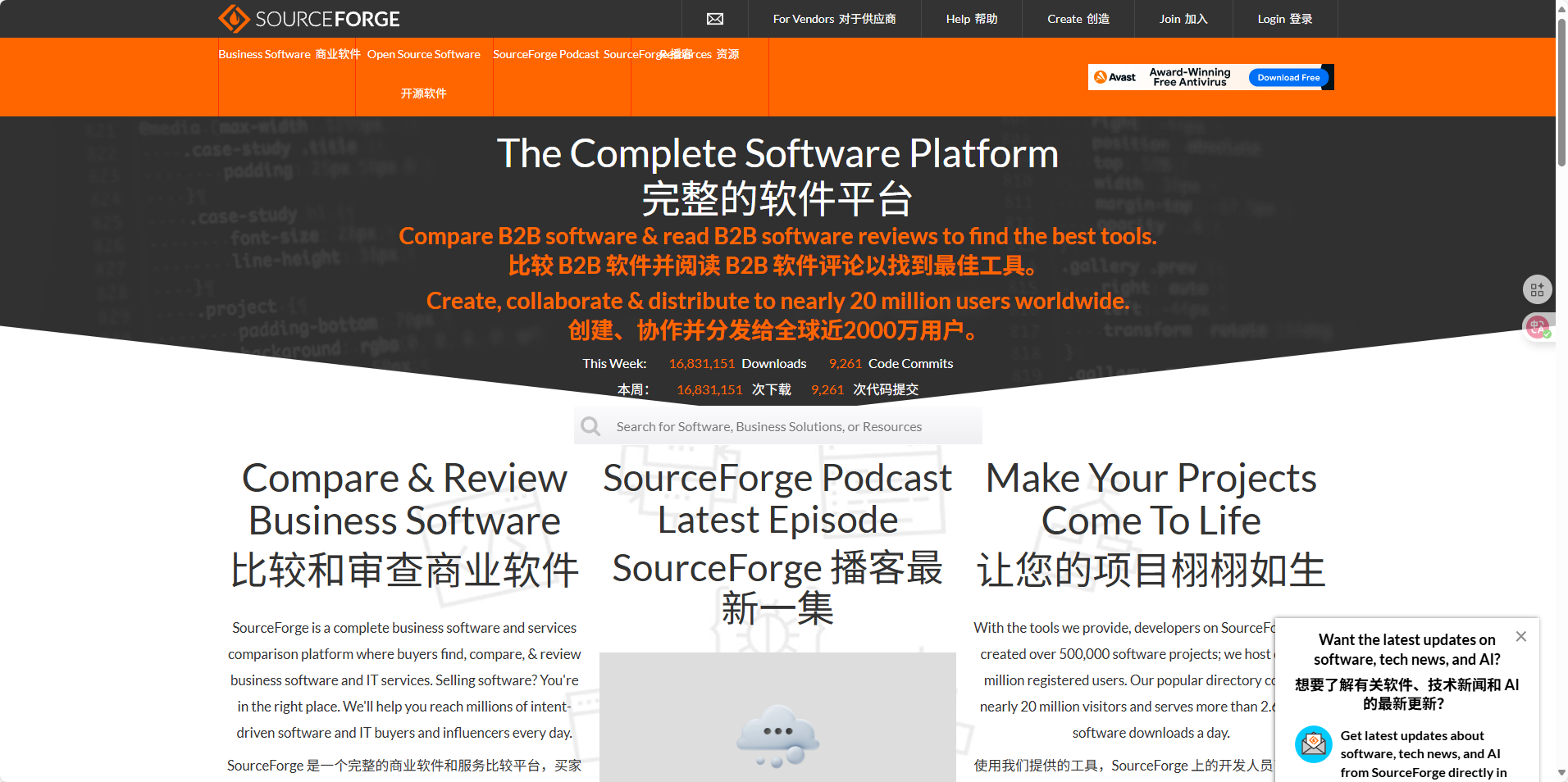
Task: Expand the Business Software nav menu
Action: [289, 55]
